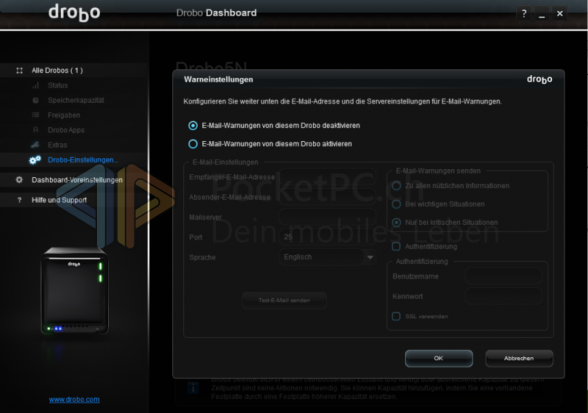Click the Extras tools icon

[x=35, y=144]
